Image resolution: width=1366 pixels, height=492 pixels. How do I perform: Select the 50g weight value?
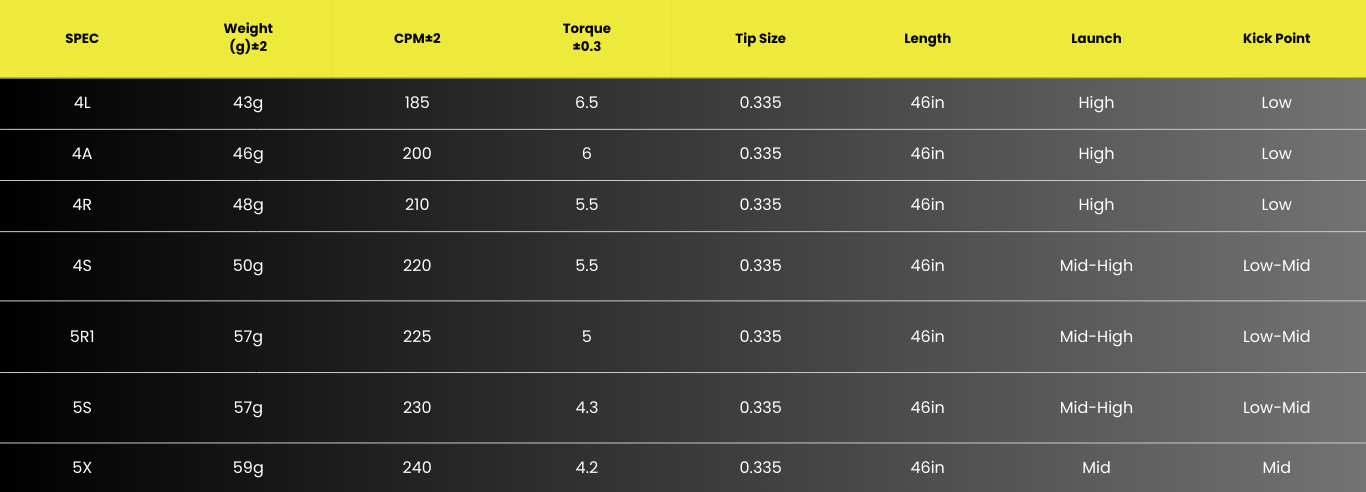pos(248,266)
